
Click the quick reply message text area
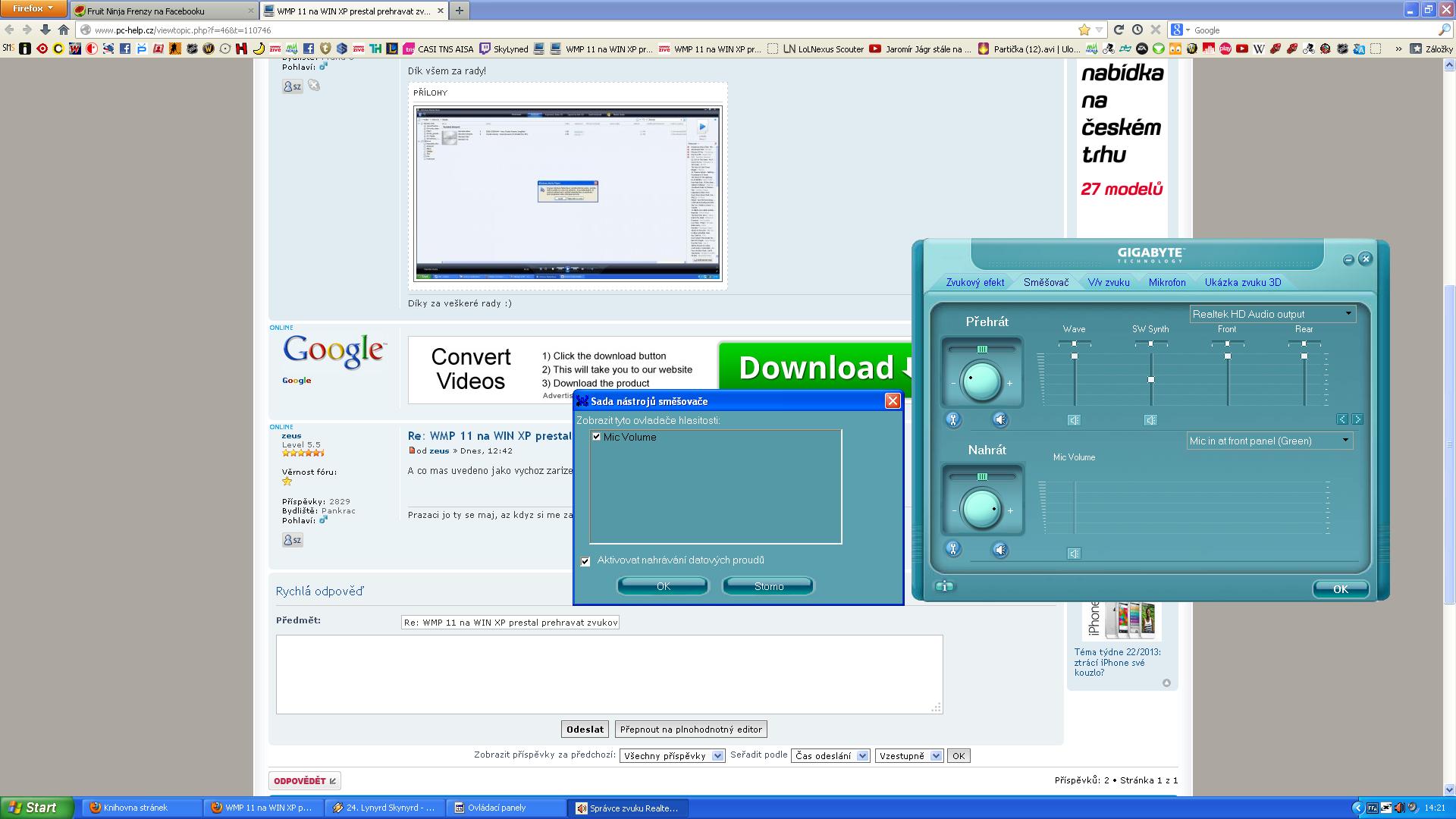pyautogui.click(x=609, y=674)
